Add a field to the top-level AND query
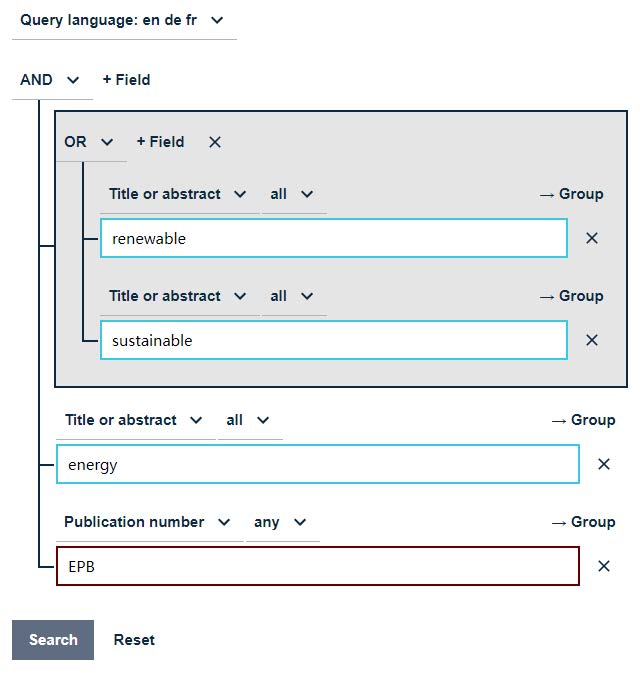This screenshot has width=640, height=673. pyautogui.click(x=127, y=80)
